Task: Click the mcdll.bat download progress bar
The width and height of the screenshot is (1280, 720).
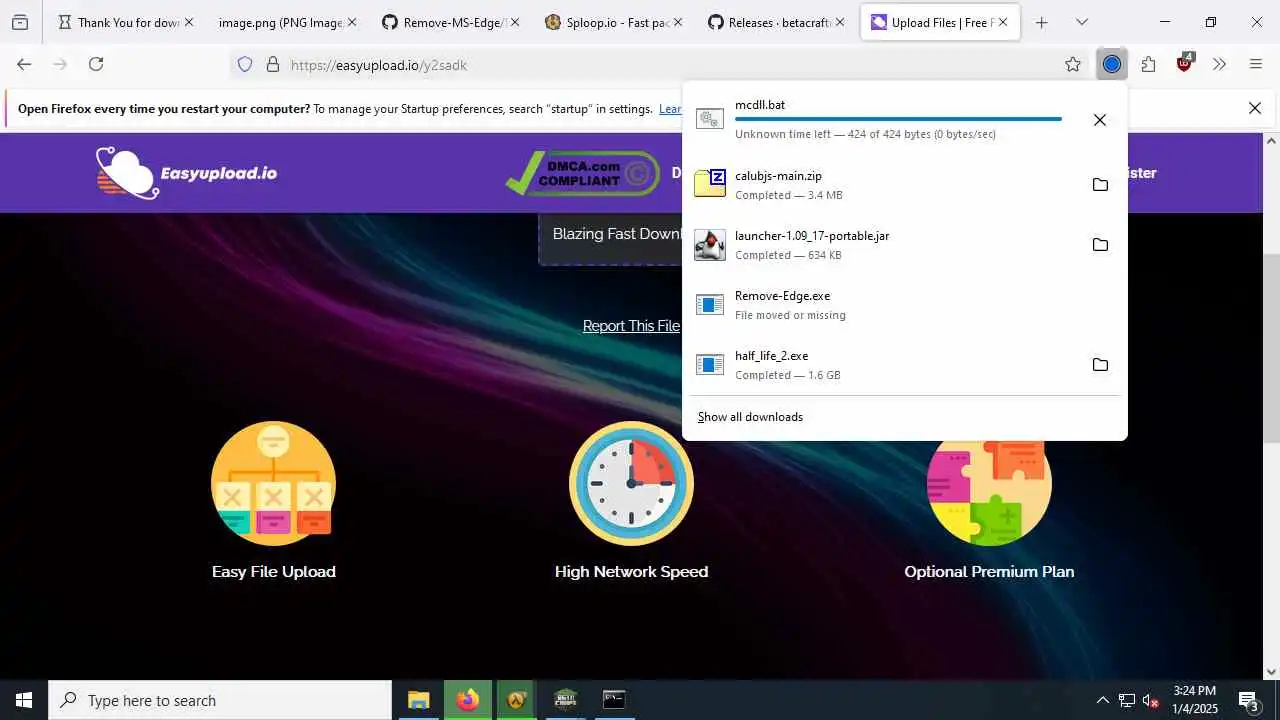Action: (x=898, y=119)
